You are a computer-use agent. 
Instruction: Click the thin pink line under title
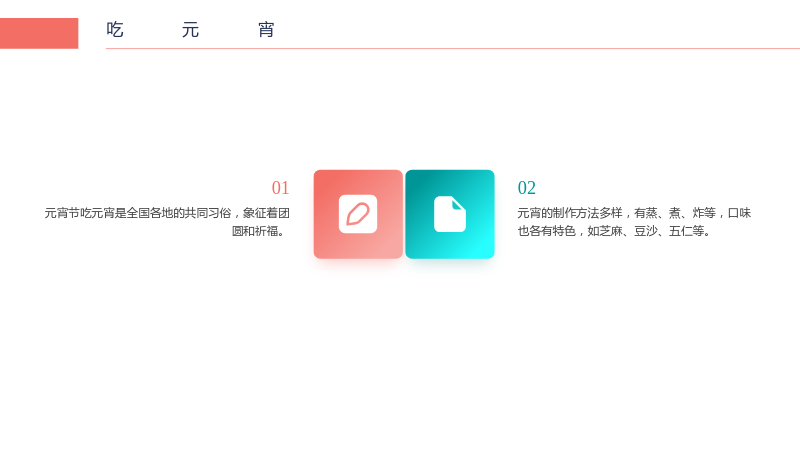click(x=453, y=48)
